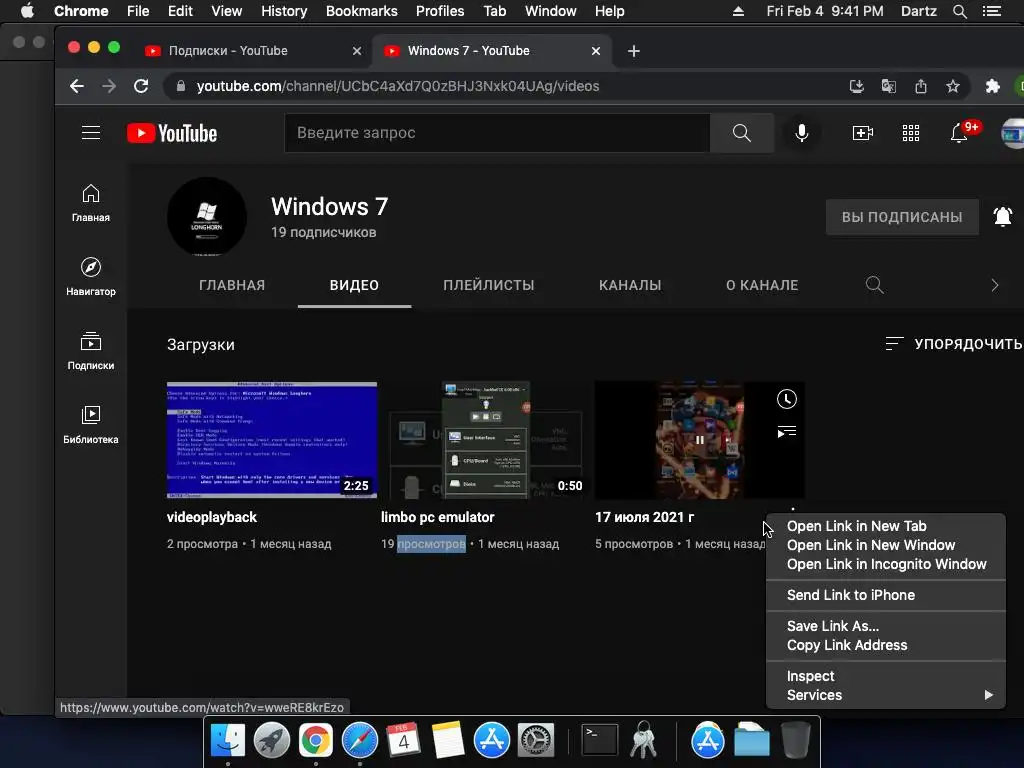1024x768 pixels.
Task: Click the search field Введите запрос
Action: point(497,133)
